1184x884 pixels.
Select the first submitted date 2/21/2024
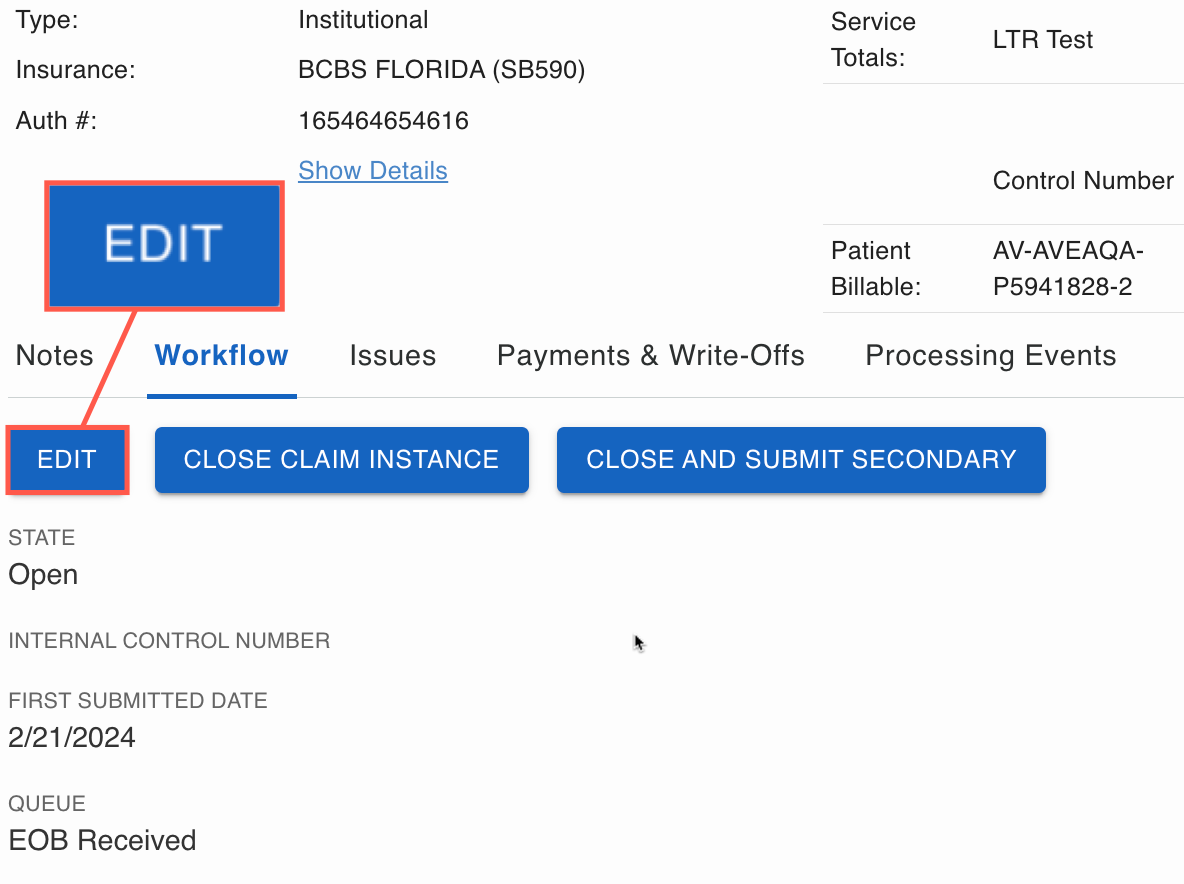click(x=72, y=739)
